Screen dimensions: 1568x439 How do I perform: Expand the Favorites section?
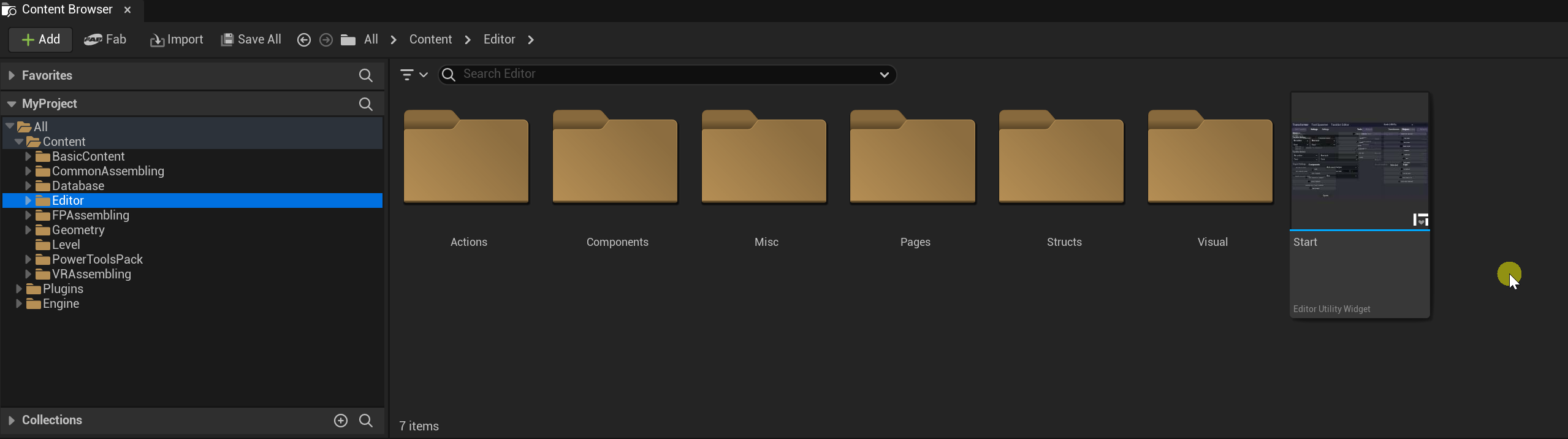point(12,75)
